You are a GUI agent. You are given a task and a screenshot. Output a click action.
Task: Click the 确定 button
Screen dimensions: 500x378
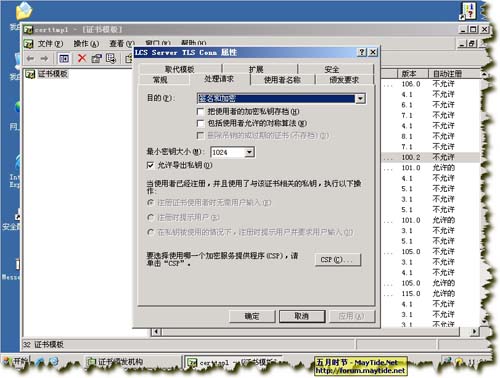(252, 316)
